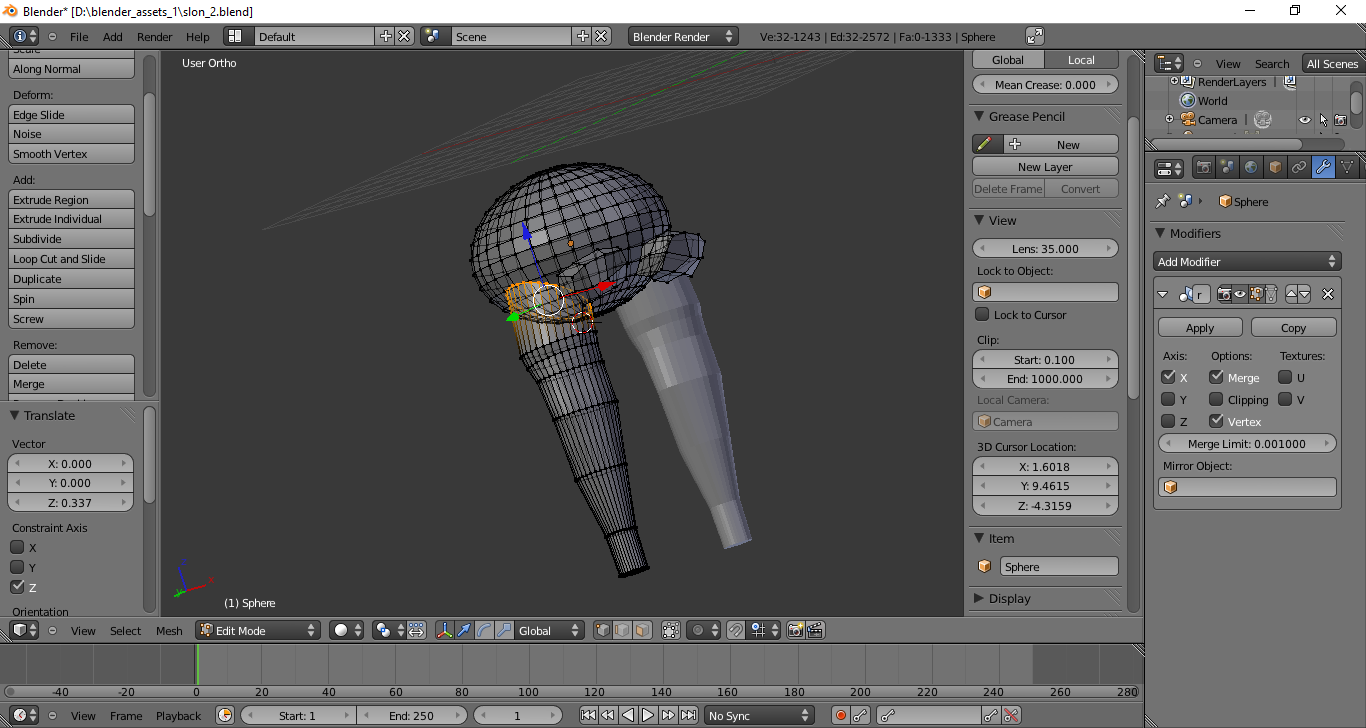Screen dimensions: 1366x728
Task: Open the Object constraints chain-link tab
Action: click(x=1299, y=168)
